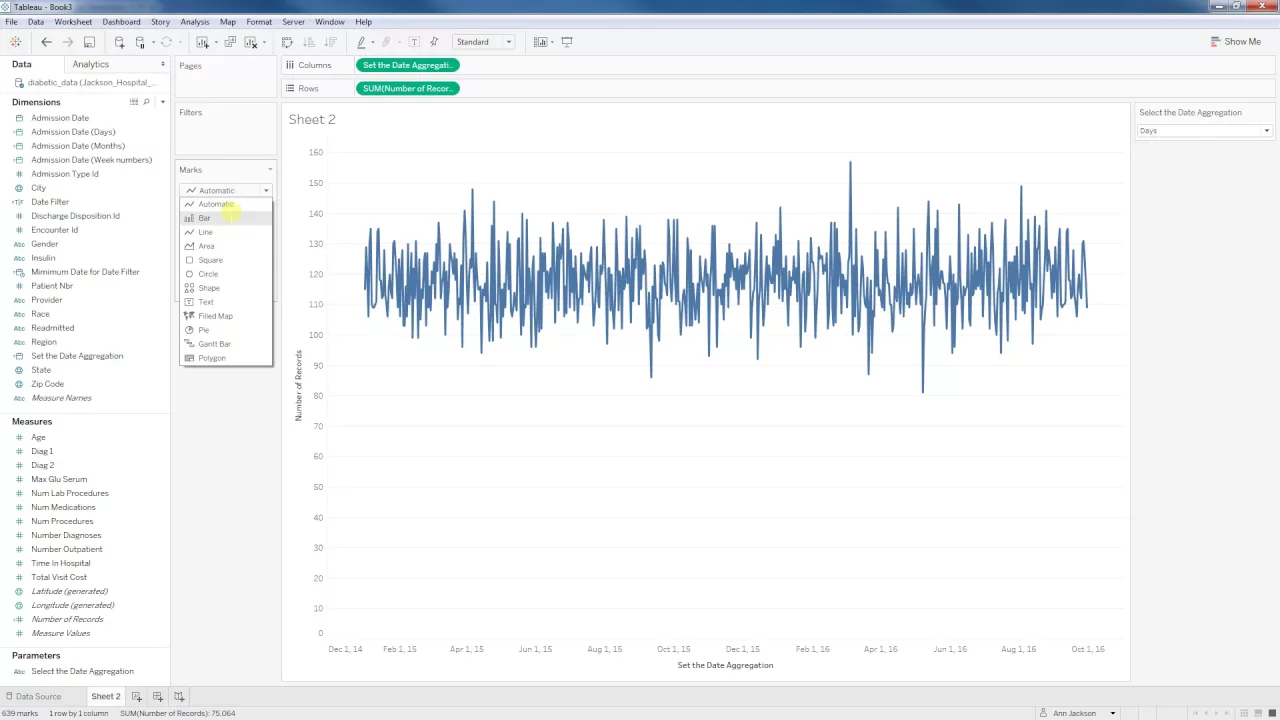This screenshot has width=1280, height=720.
Task: Swap rows and columns icon
Action: pyautogui.click(x=287, y=42)
